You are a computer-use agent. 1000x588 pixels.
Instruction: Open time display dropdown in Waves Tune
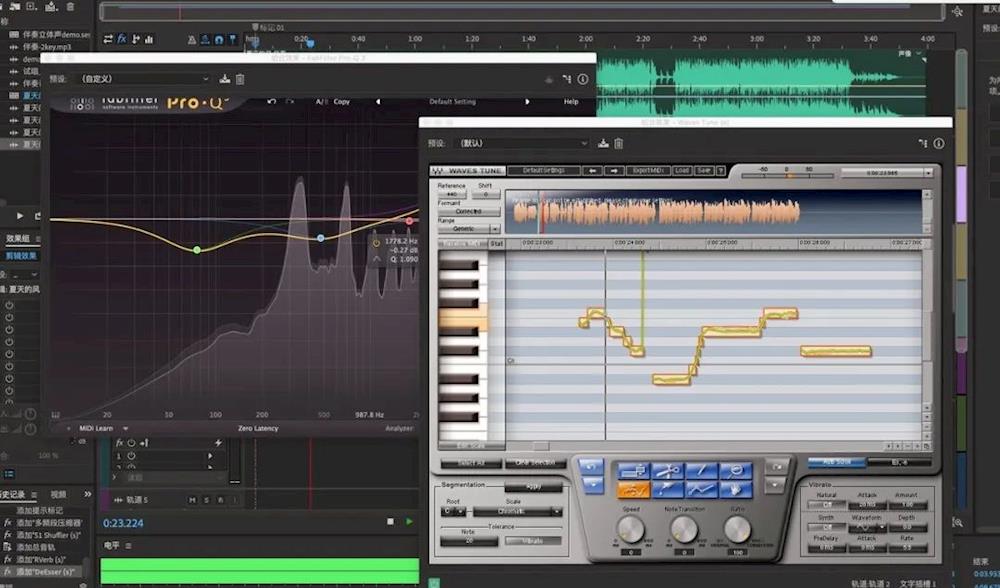928,173
